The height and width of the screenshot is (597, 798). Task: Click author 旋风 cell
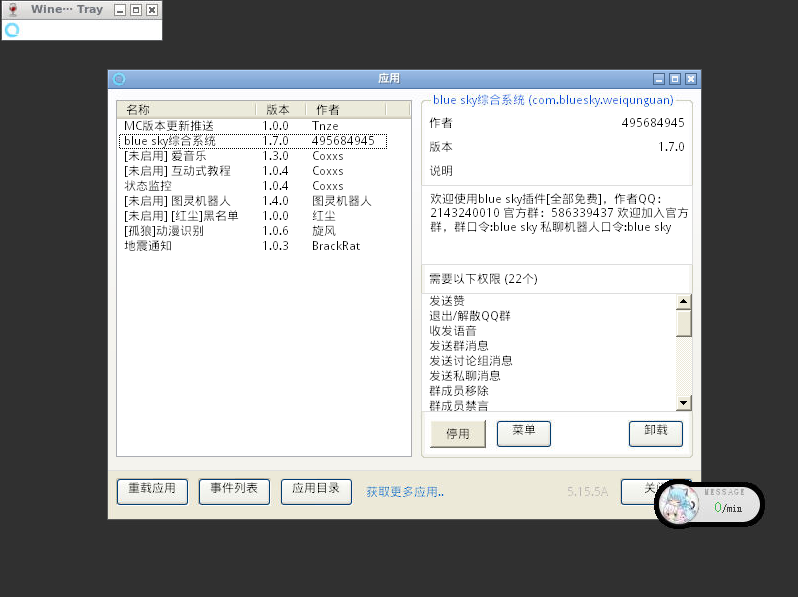click(x=324, y=231)
